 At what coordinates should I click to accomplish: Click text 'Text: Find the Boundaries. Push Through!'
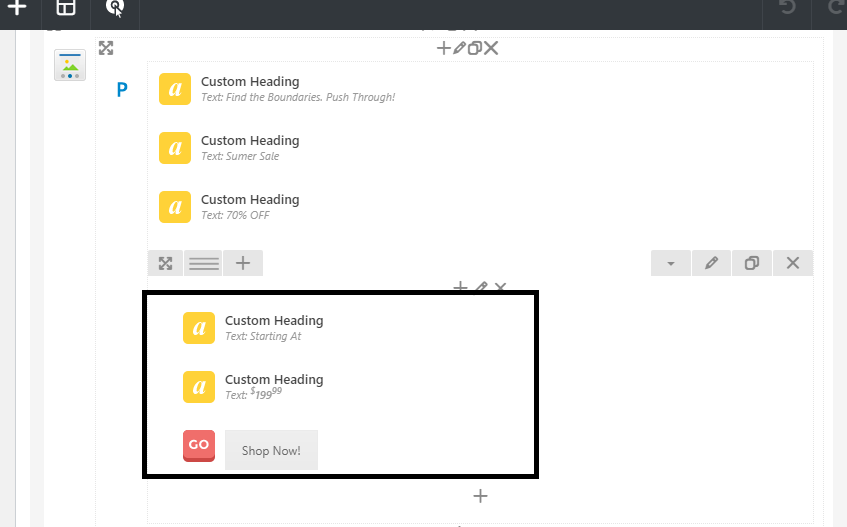(x=298, y=97)
